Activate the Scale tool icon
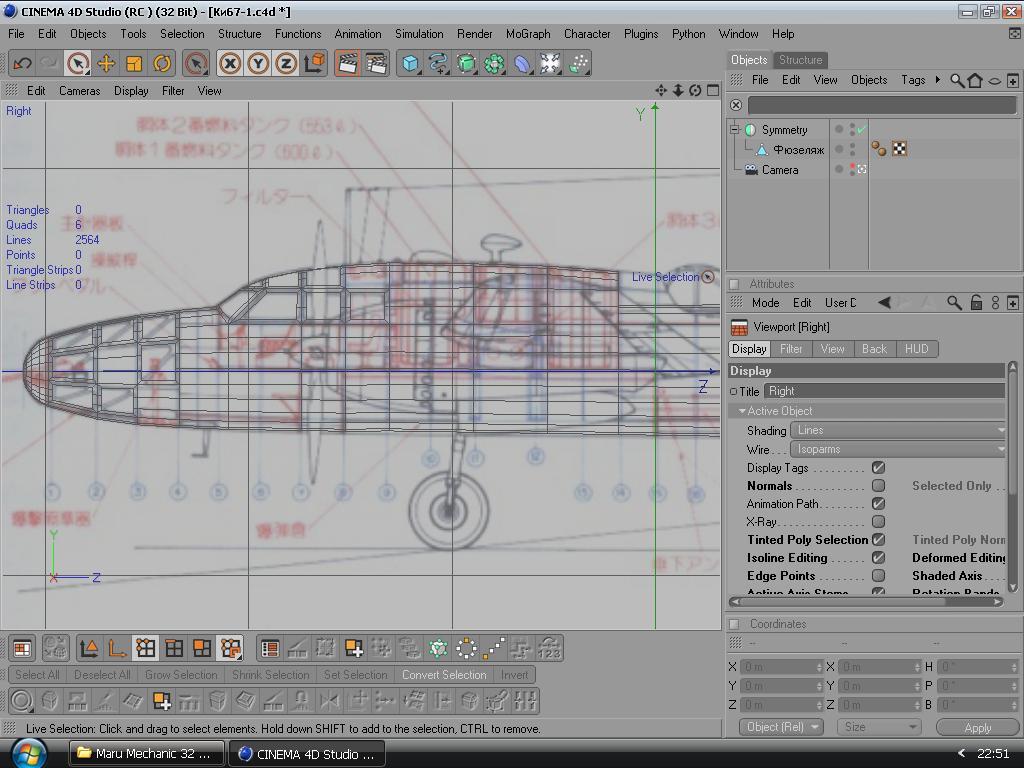 point(134,63)
